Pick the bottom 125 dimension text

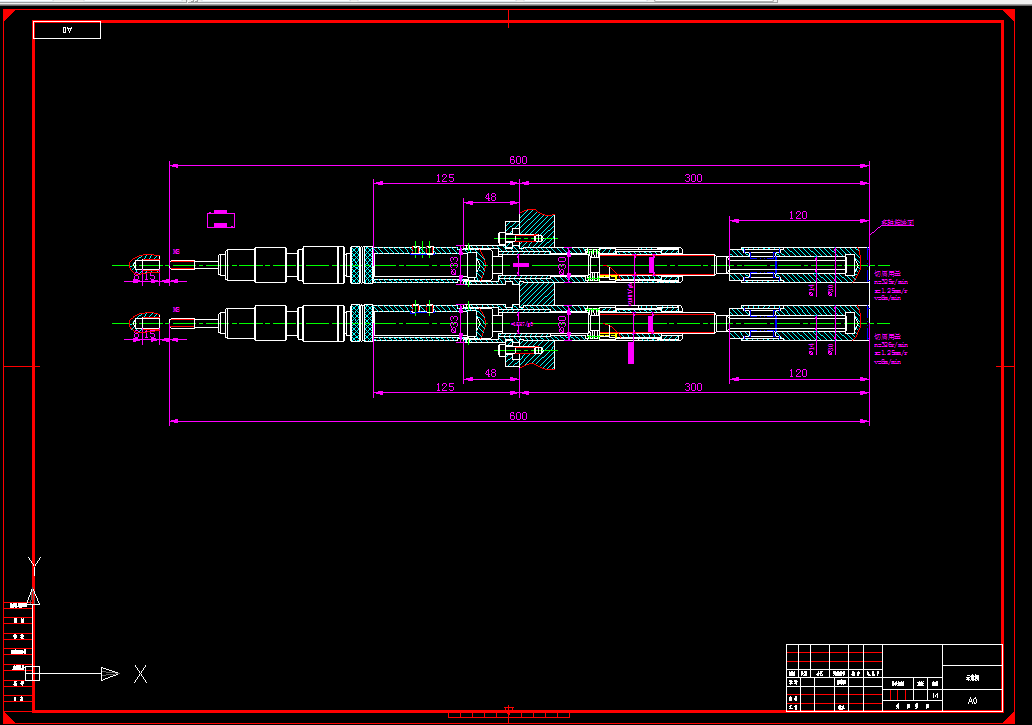[x=445, y=387]
